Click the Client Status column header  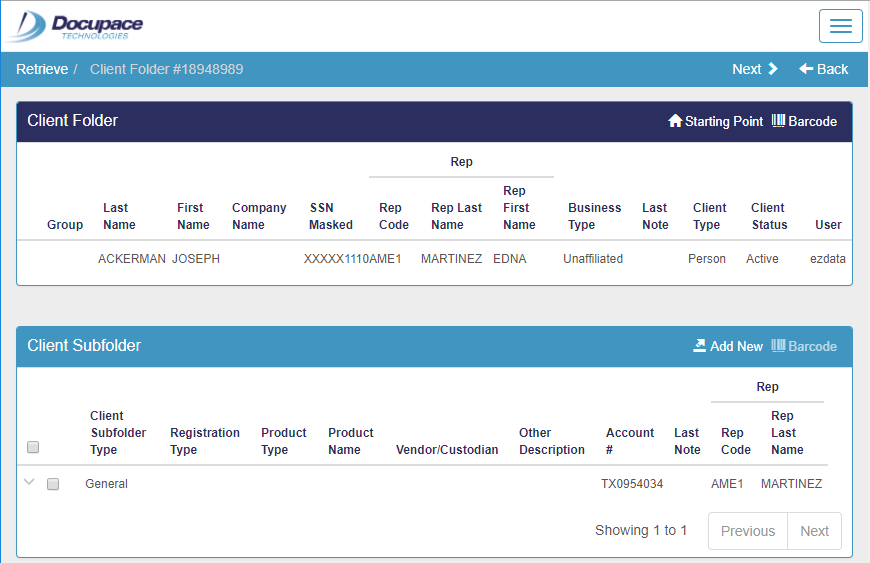[x=769, y=216]
